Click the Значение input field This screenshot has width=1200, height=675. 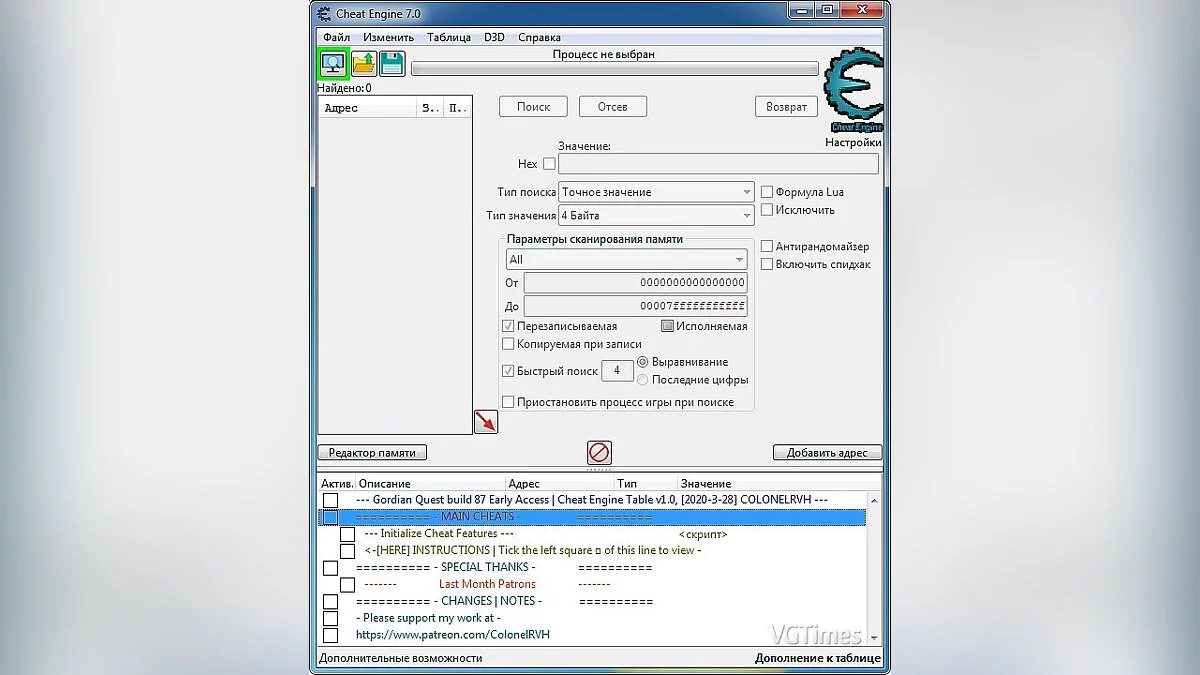pos(718,164)
